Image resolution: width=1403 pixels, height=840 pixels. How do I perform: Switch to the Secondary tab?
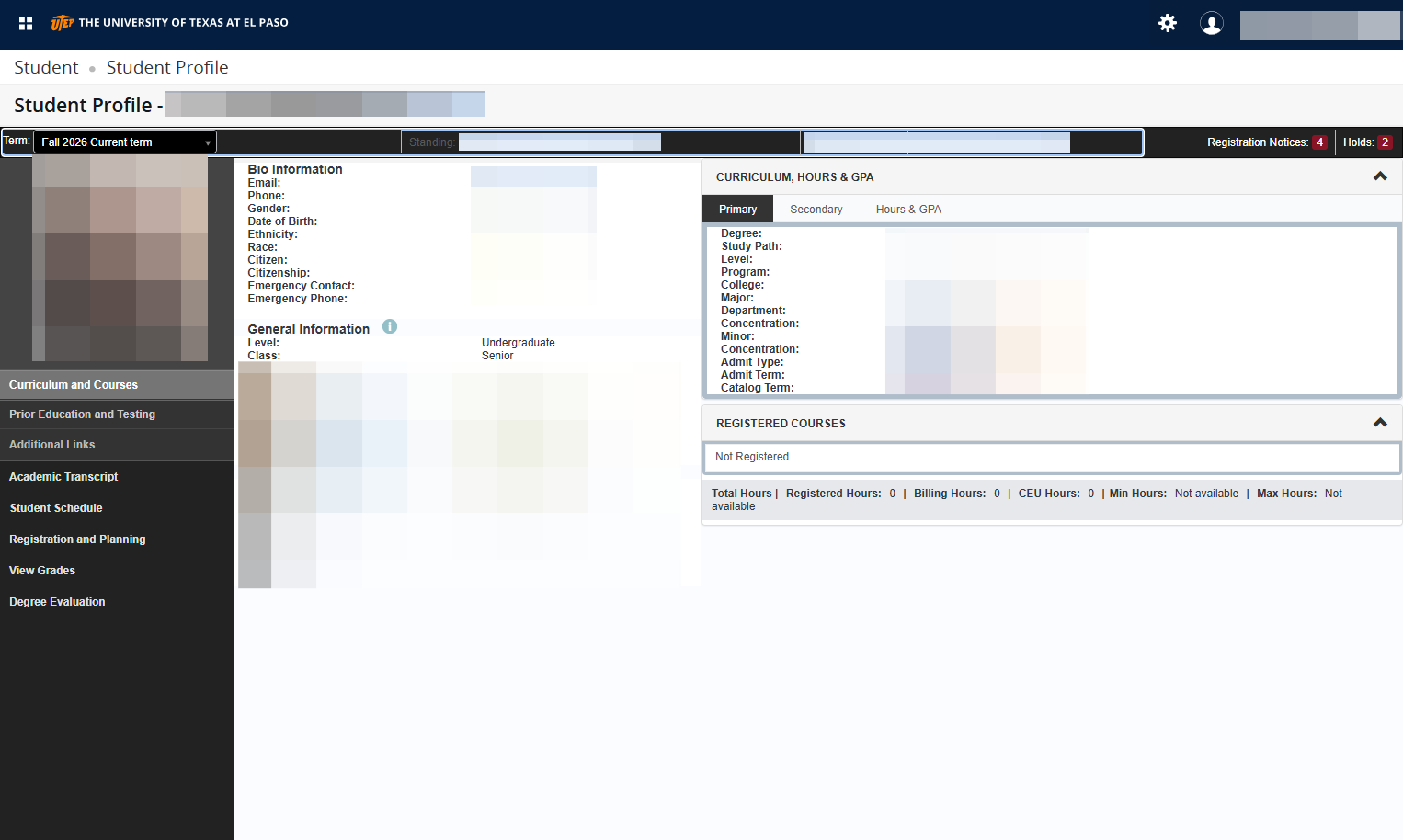coord(816,210)
